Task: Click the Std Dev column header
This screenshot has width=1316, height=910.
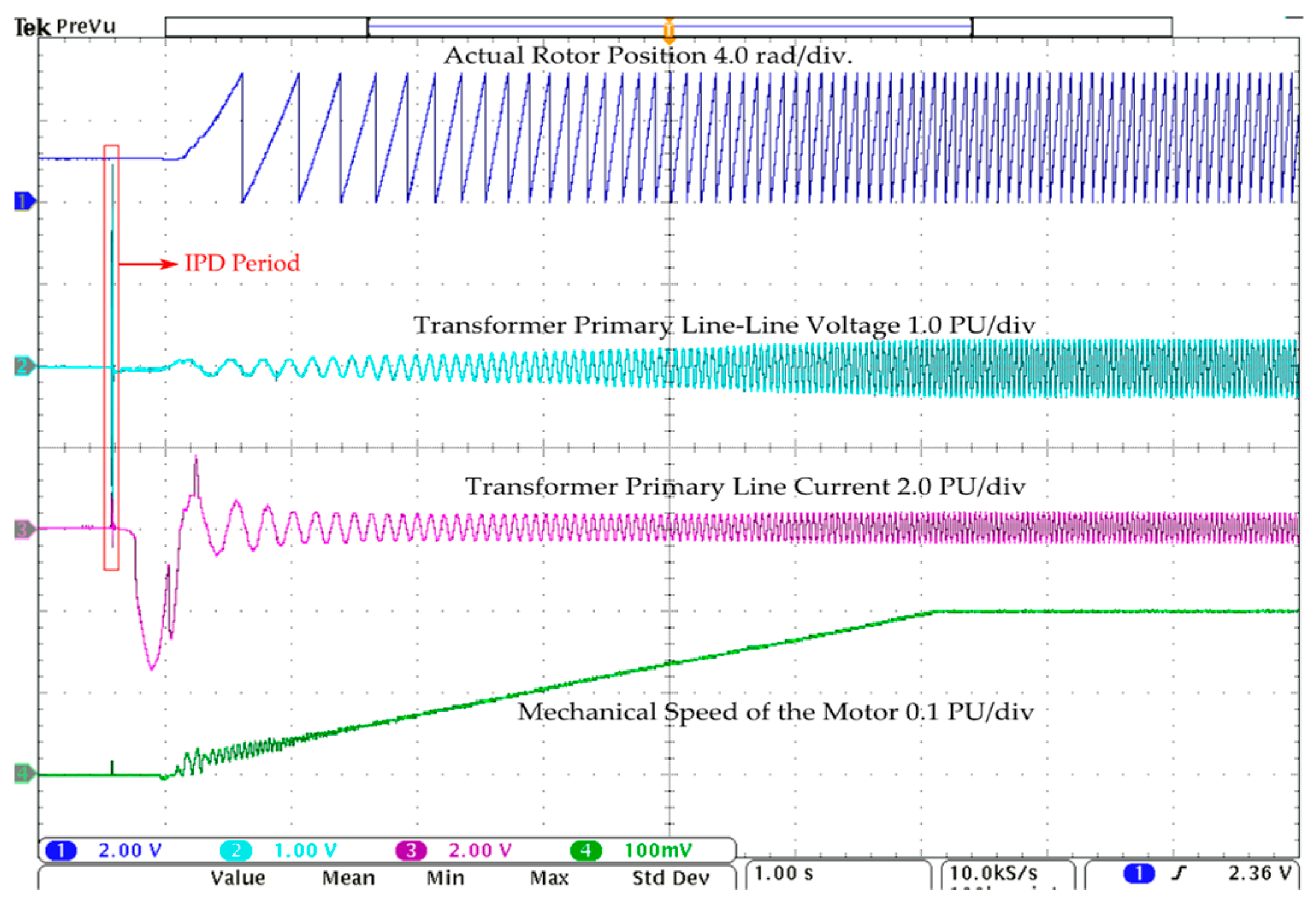Action: click(x=670, y=878)
